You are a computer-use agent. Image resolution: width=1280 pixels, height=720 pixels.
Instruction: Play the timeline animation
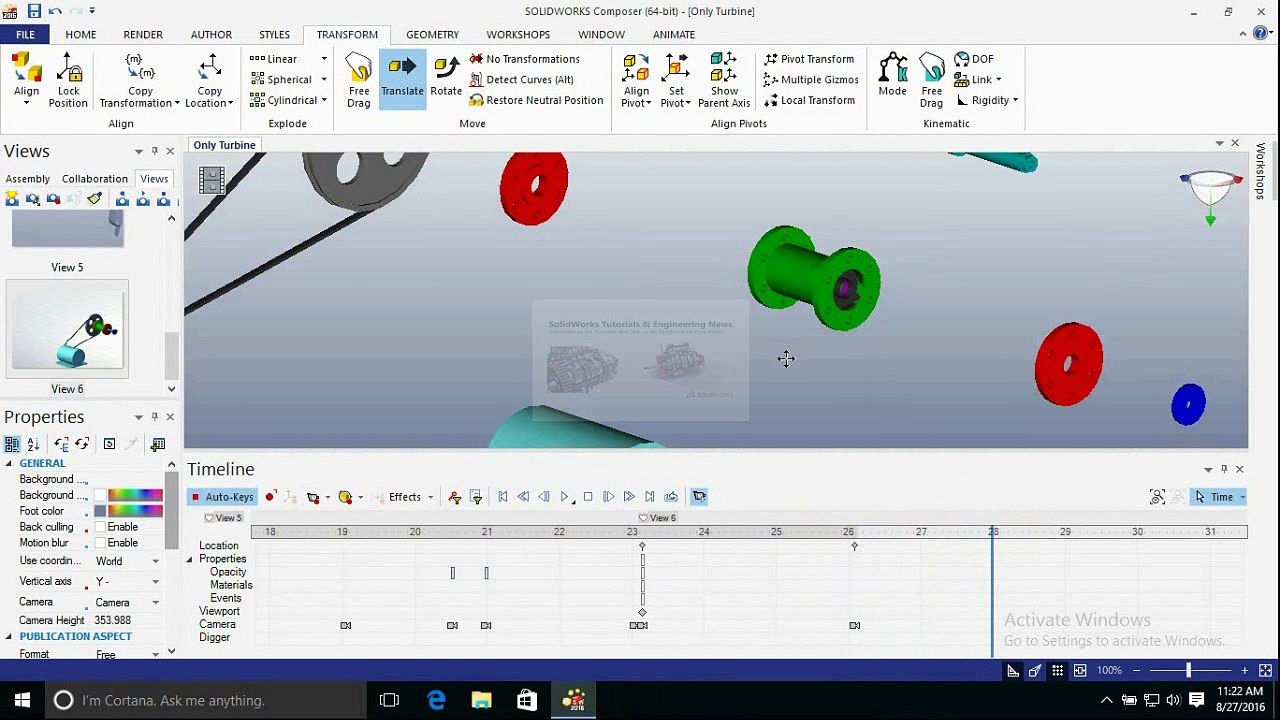pyautogui.click(x=565, y=497)
